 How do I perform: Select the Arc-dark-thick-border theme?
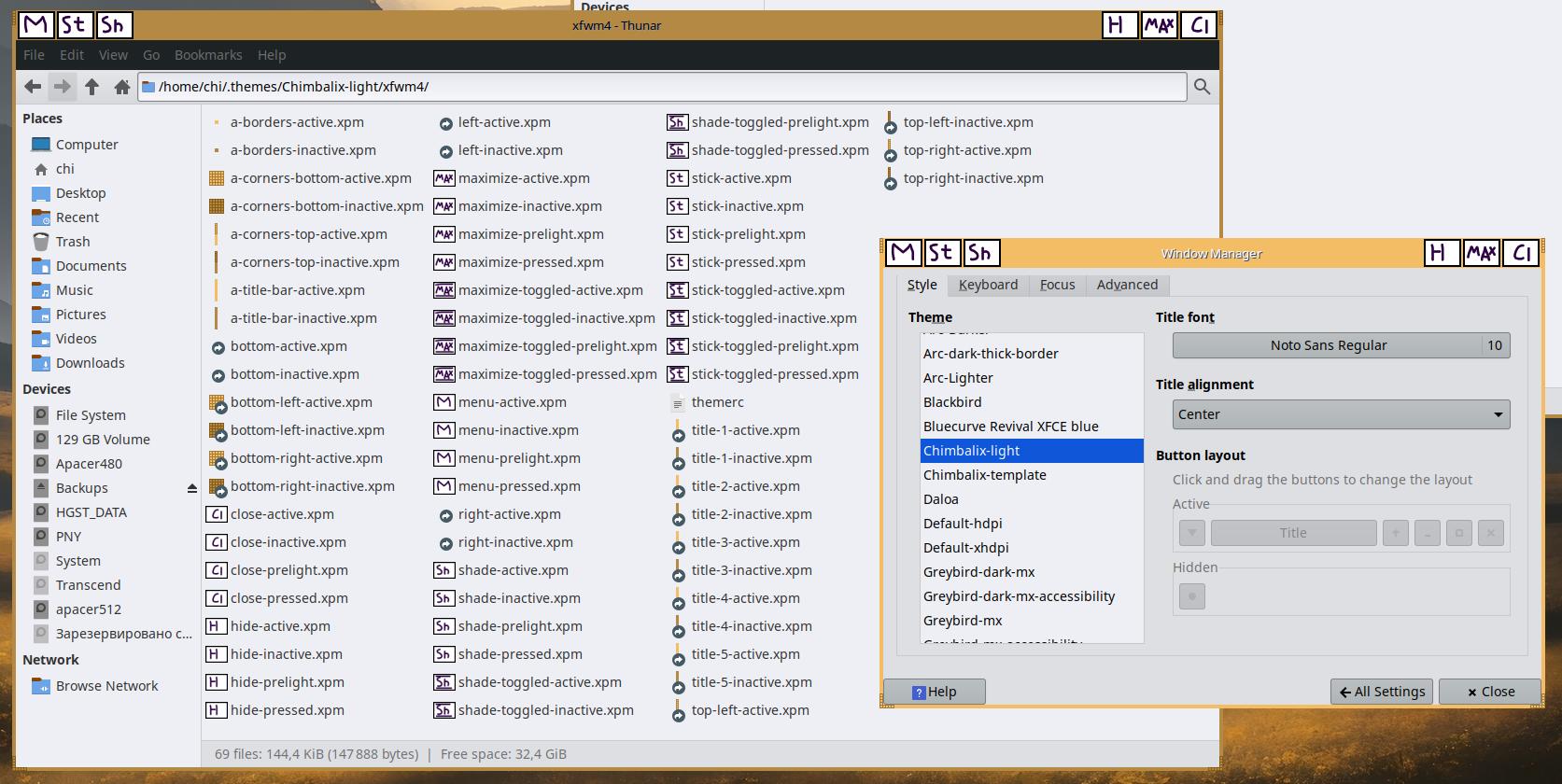pos(1032,354)
